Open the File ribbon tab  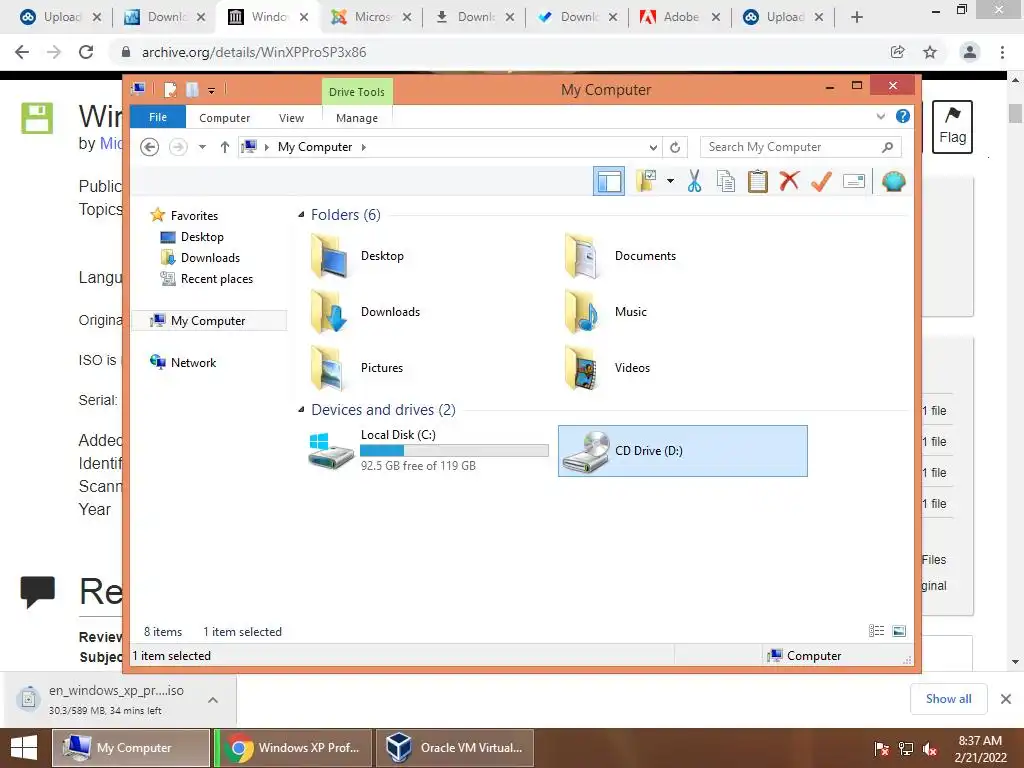point(158,117)
